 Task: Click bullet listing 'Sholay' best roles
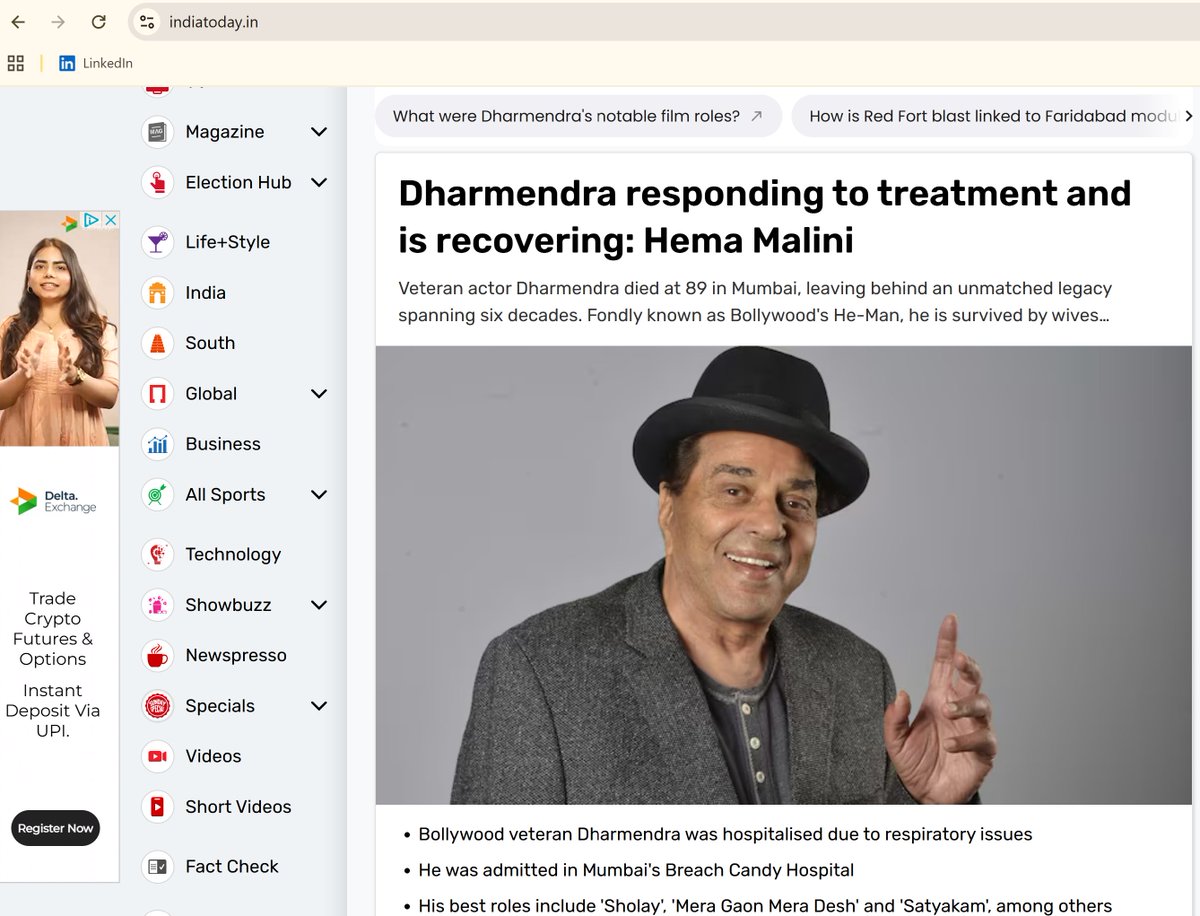(x=765, y=906)
